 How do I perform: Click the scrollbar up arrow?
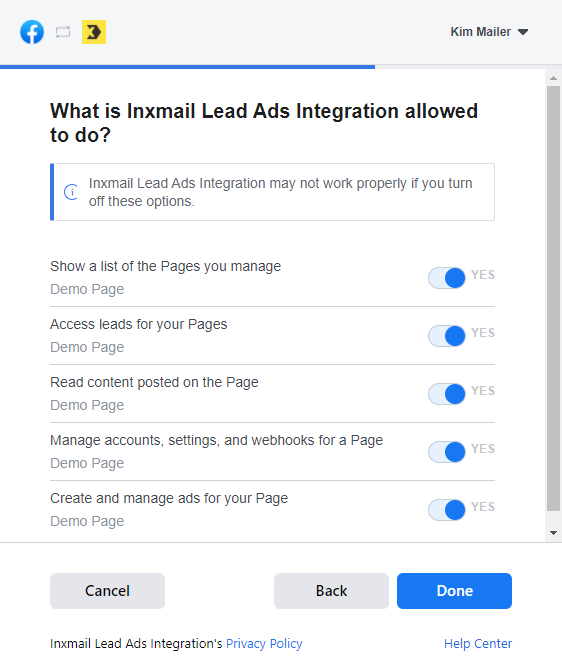[x=553, y=78]
